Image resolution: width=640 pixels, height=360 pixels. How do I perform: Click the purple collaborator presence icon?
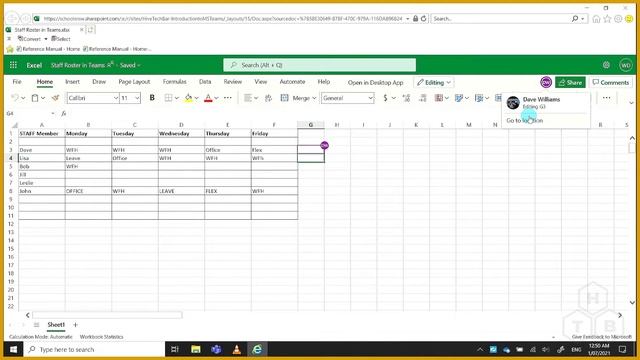click(x=546, y=82)
